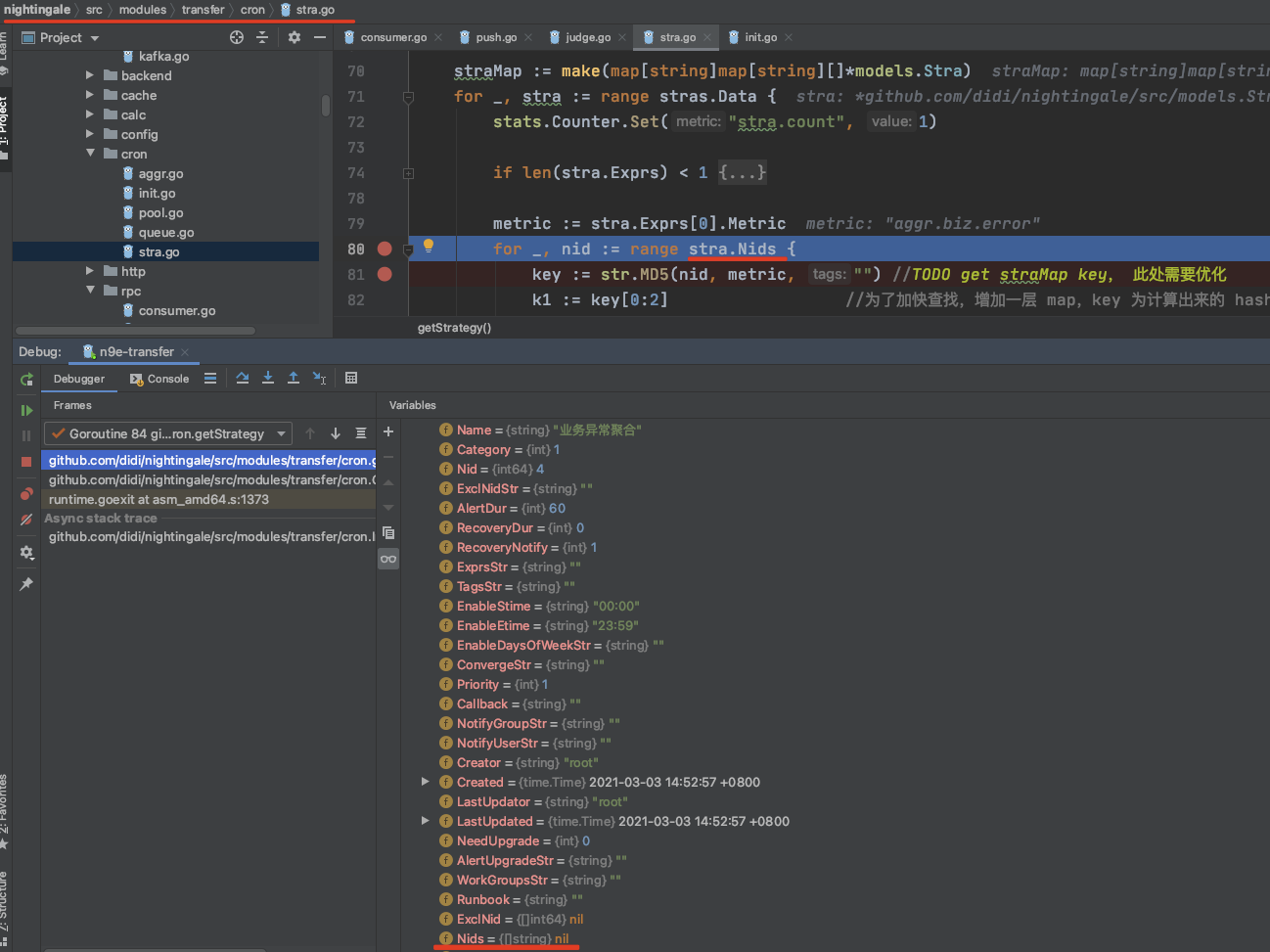
Task: Click the modules breadcrumb
Action: coord(143,10)
